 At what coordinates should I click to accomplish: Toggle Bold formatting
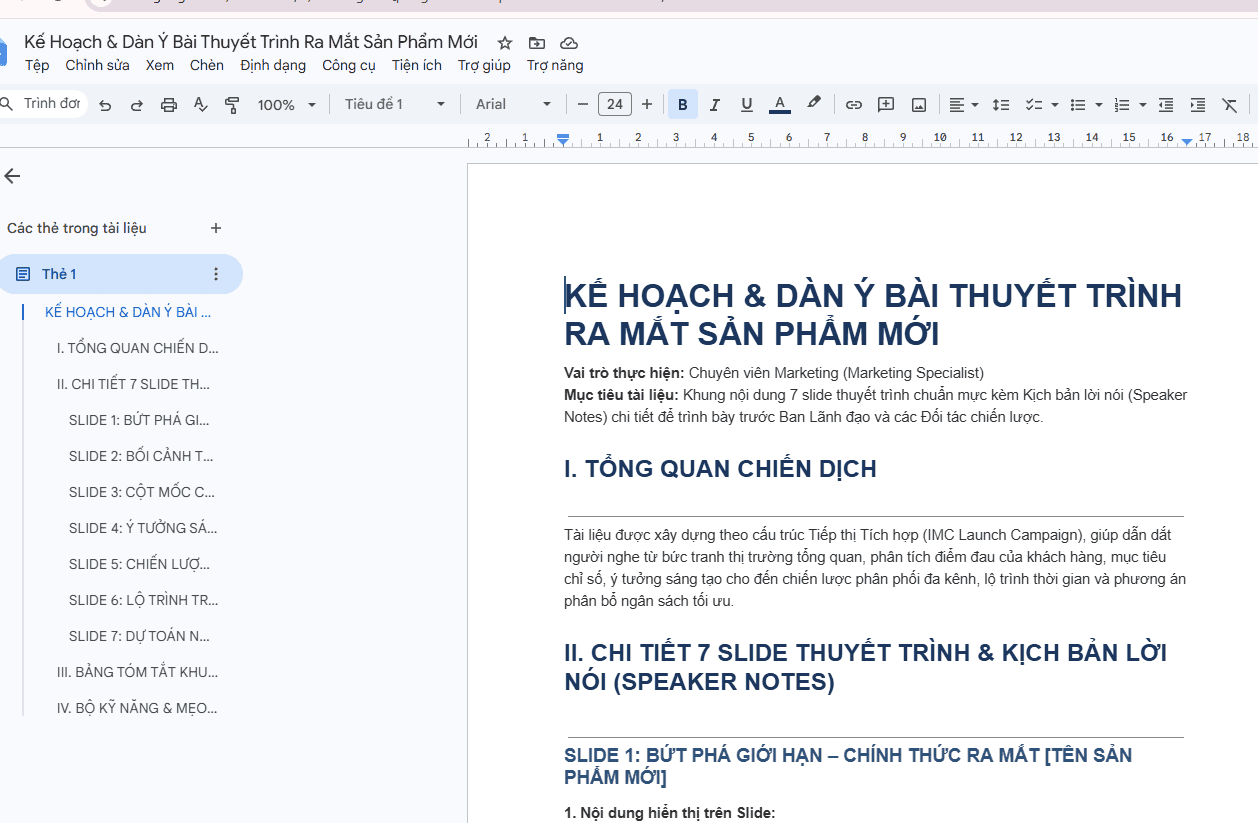pos(682,105)
